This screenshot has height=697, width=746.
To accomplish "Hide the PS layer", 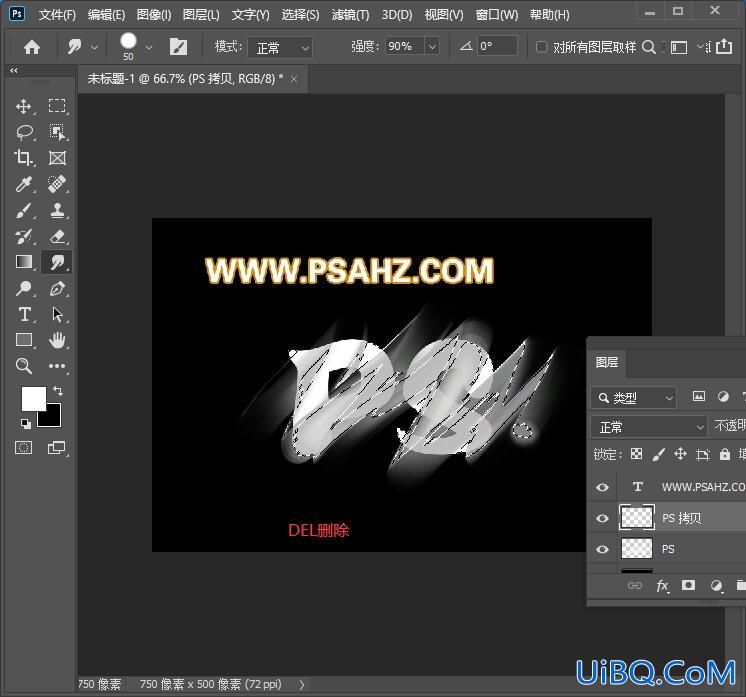I will pos(602,550).
